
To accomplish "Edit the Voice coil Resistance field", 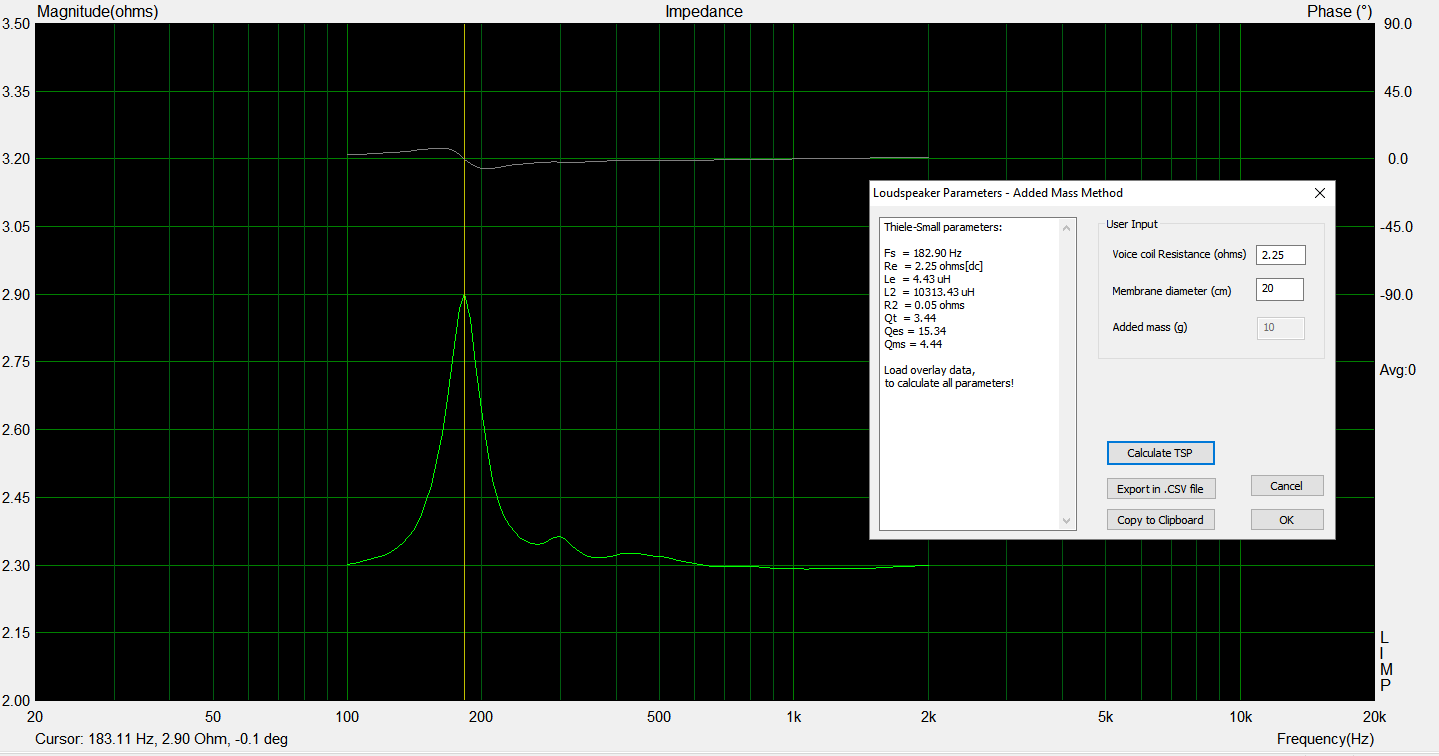I will 1280,255.
